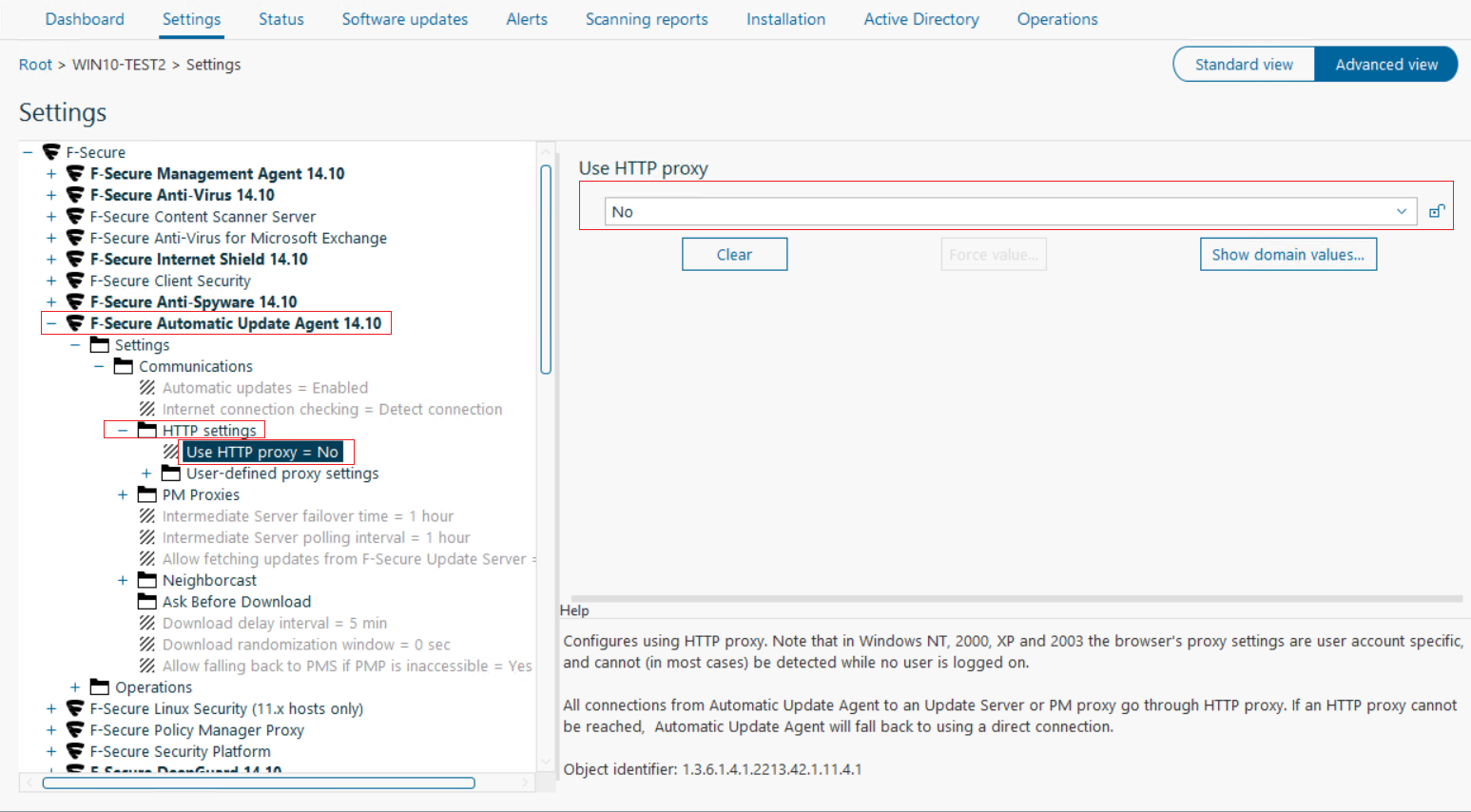Select Allow falling back to PMS row
The height and width of the screenshot is (812, 1471).
(x=347, y=666)
